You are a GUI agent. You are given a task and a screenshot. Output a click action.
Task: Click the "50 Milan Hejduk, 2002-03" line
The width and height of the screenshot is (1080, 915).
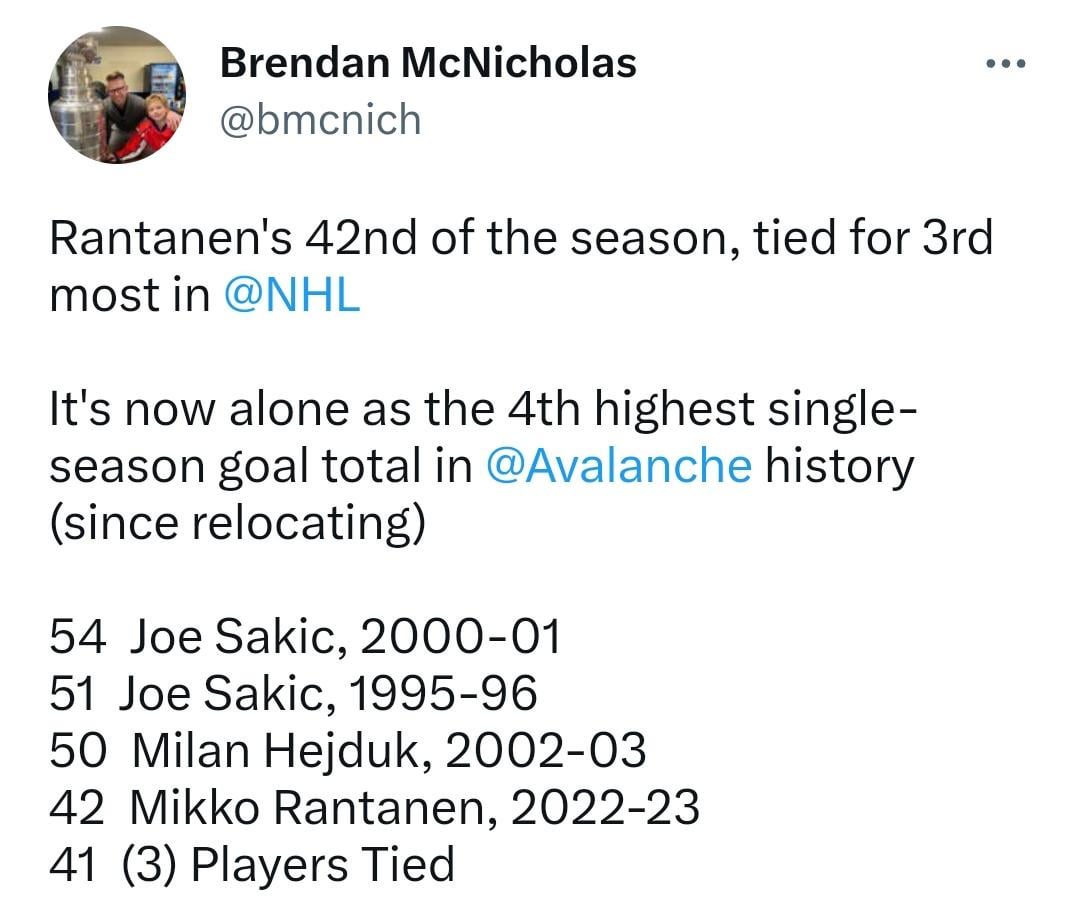point(347,751)
